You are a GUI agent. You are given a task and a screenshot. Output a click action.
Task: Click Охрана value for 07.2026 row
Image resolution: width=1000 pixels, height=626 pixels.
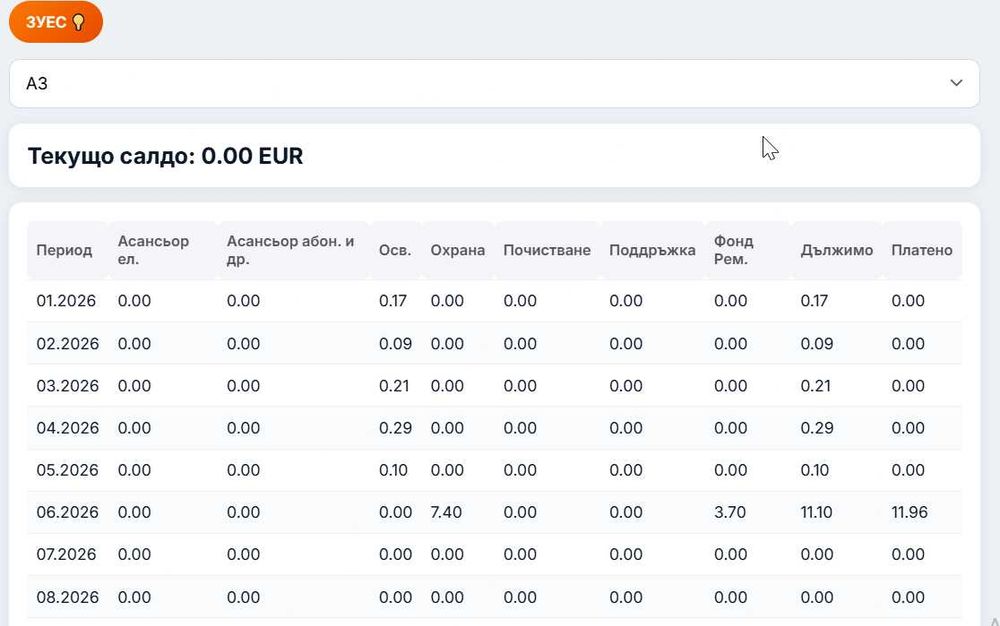pyautogui.click(x=447, y=554)
